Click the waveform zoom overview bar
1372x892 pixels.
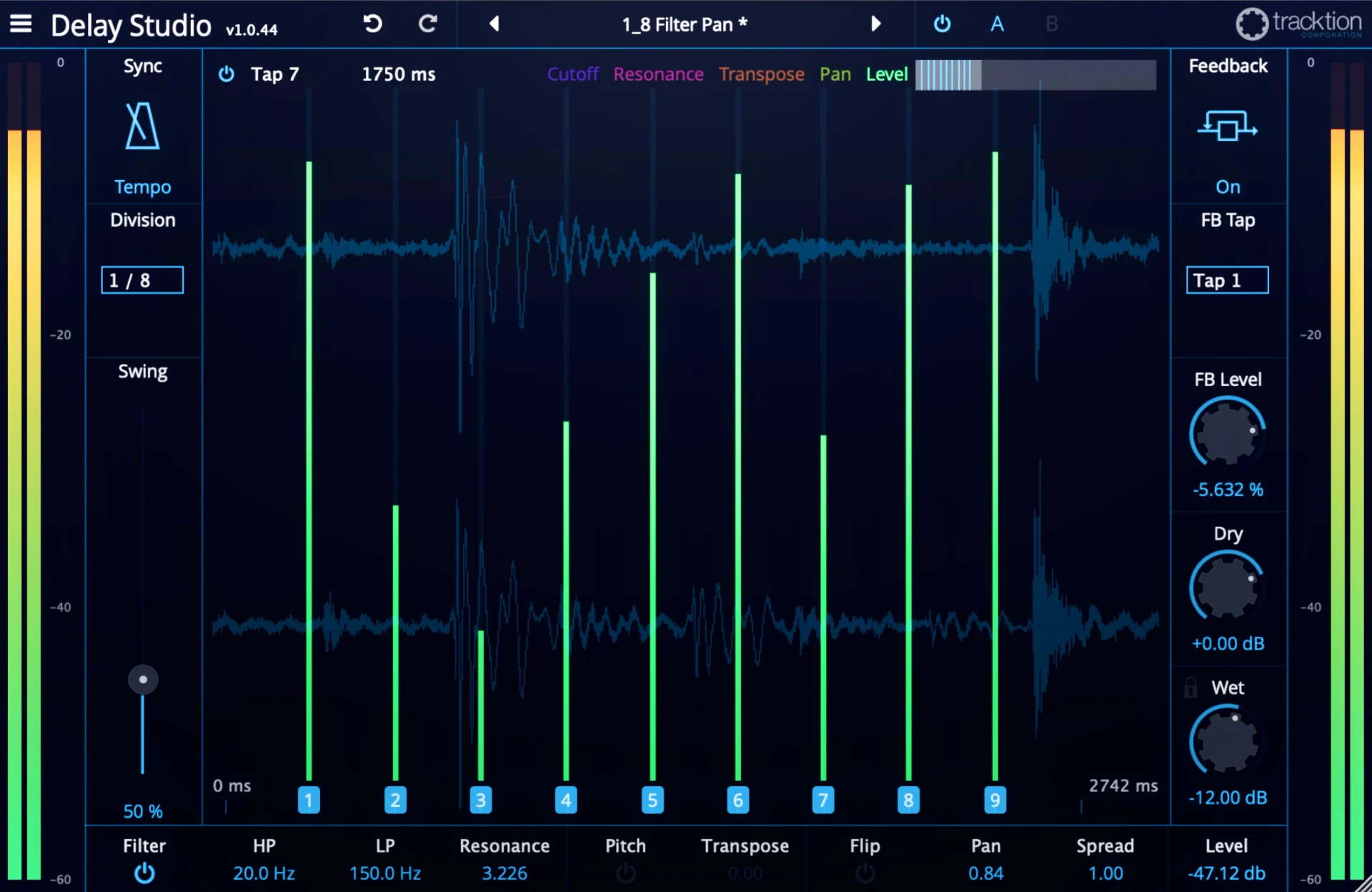[1035, 75]
